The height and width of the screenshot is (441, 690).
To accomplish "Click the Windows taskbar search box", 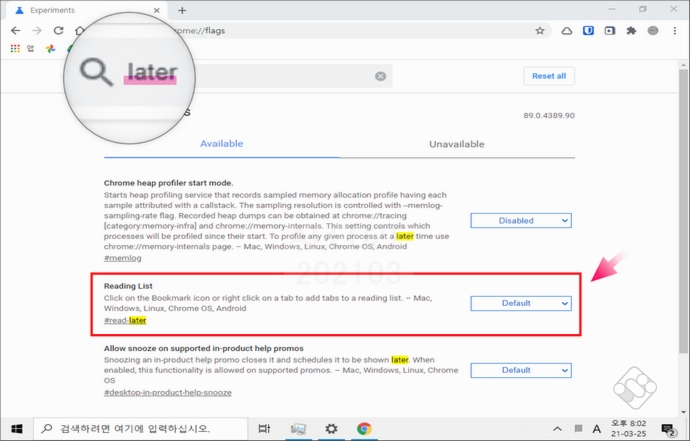I will coord(141,428).
